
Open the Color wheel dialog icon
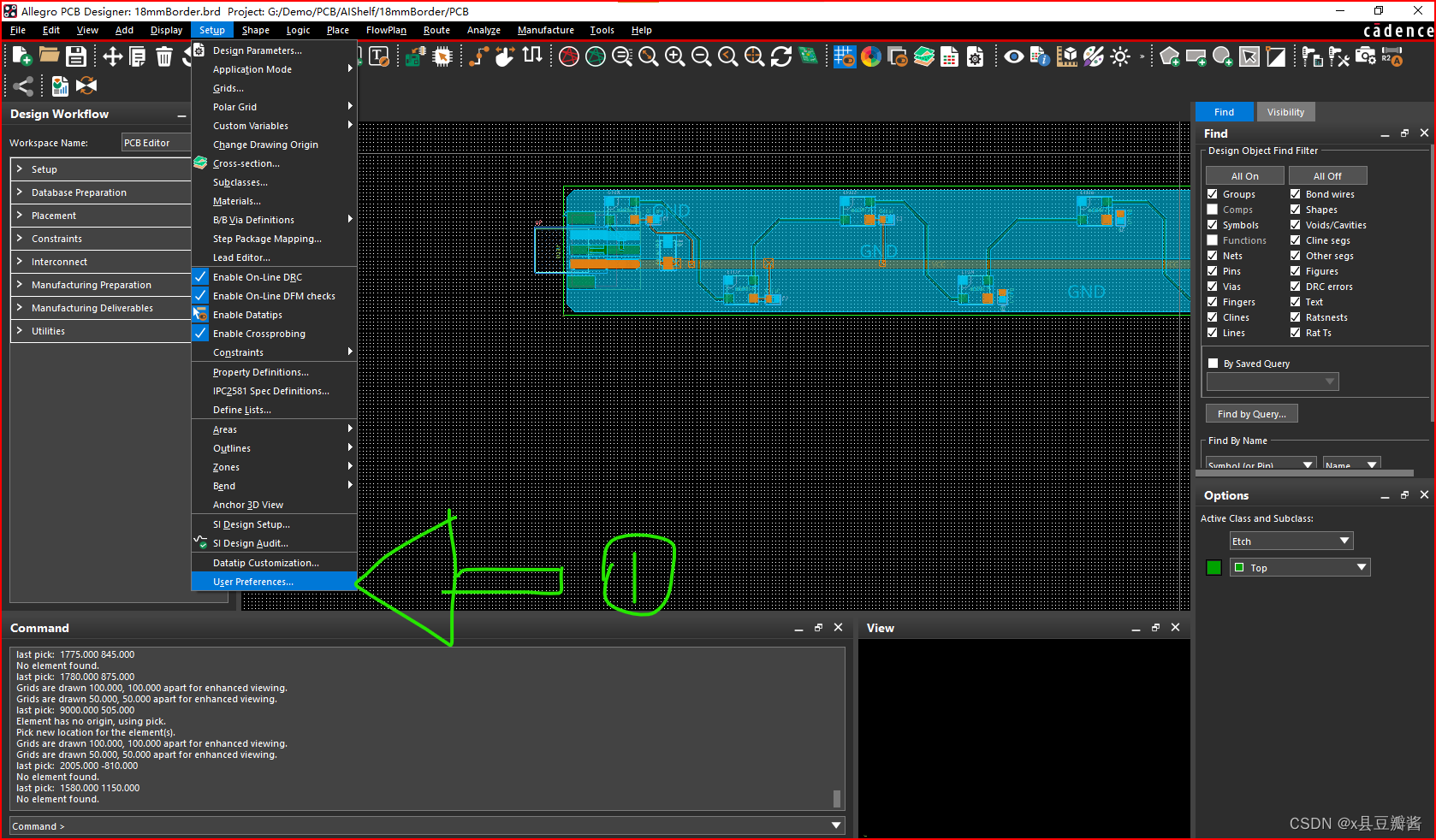871,56
